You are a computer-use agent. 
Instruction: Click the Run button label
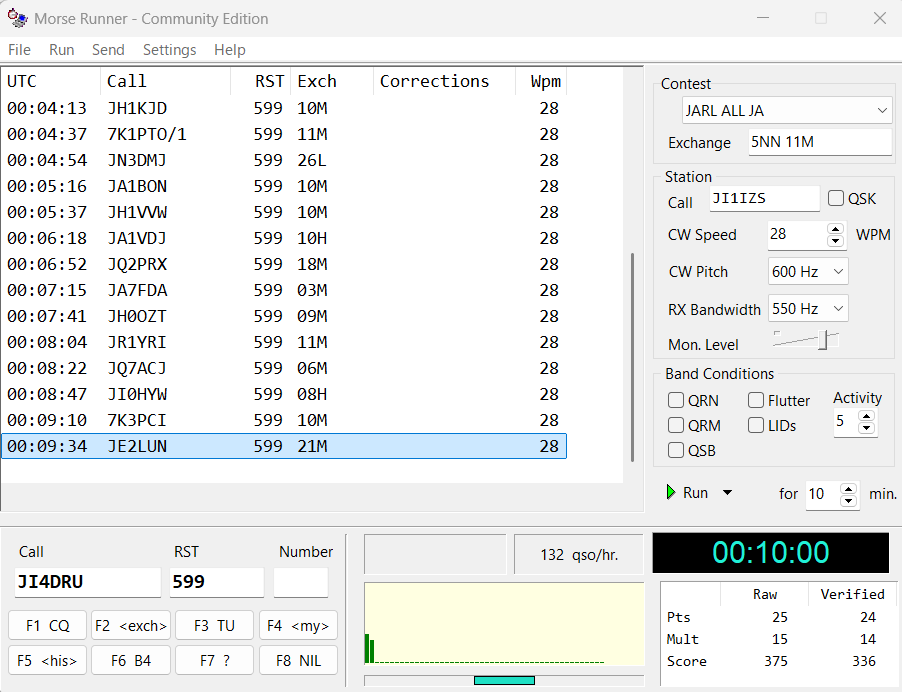pyautogui.click(x=695, y=493)
